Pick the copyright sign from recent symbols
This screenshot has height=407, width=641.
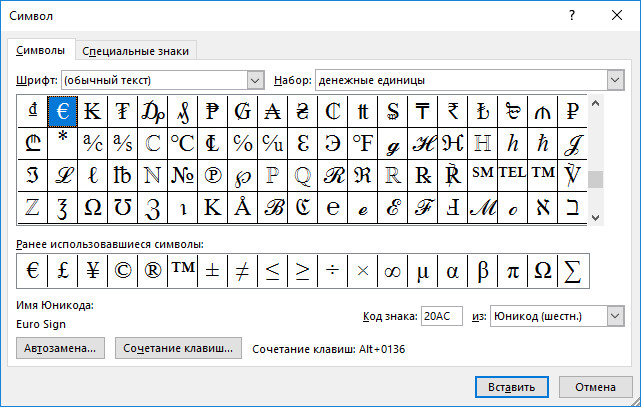coord(123,271)
